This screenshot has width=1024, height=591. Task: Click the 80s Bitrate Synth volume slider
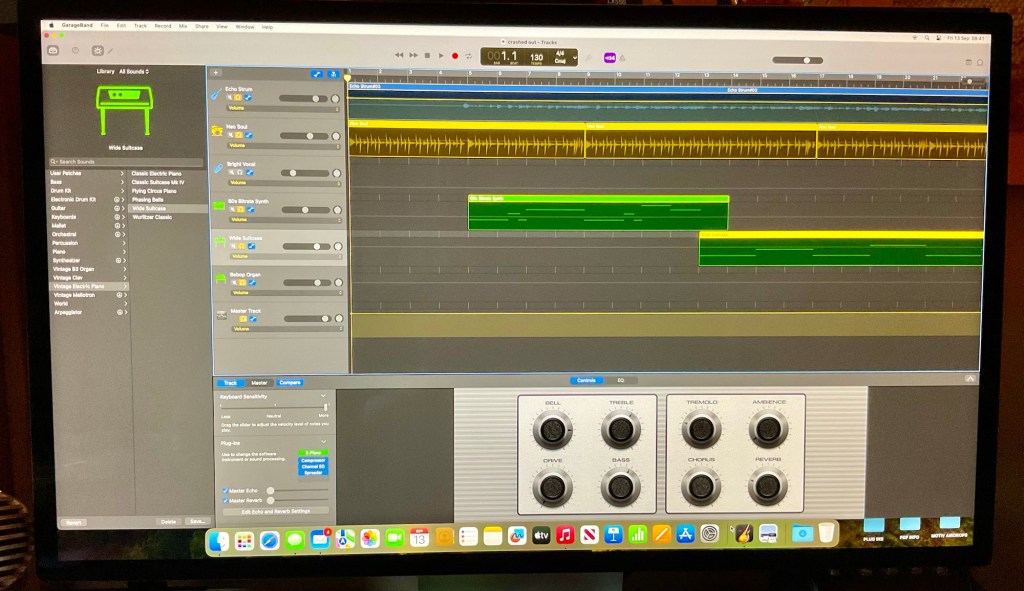[x=303, y=210]
